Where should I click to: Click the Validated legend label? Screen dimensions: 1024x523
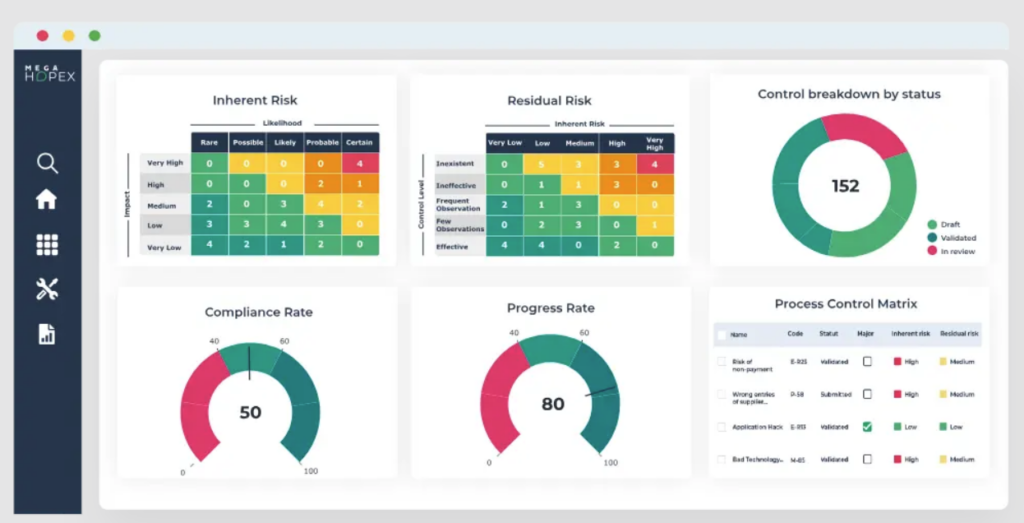point(957,238)
